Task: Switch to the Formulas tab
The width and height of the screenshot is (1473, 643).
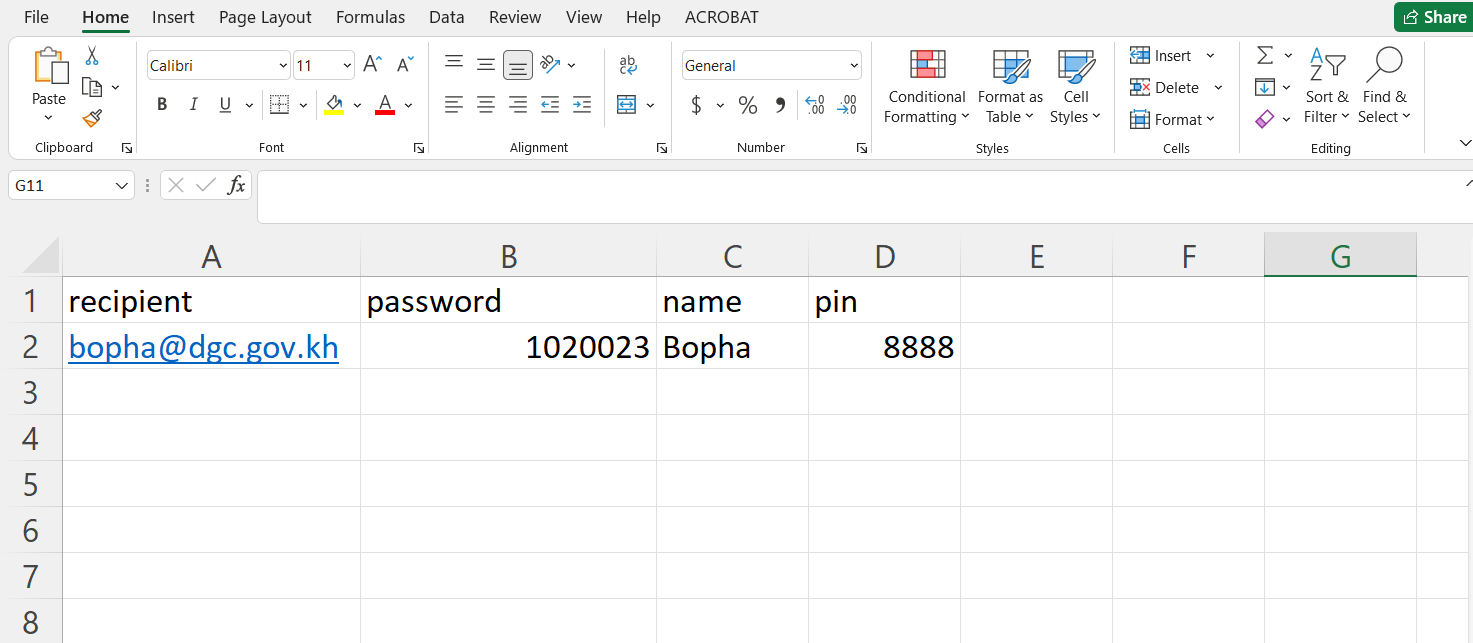Action: point(370,17)
